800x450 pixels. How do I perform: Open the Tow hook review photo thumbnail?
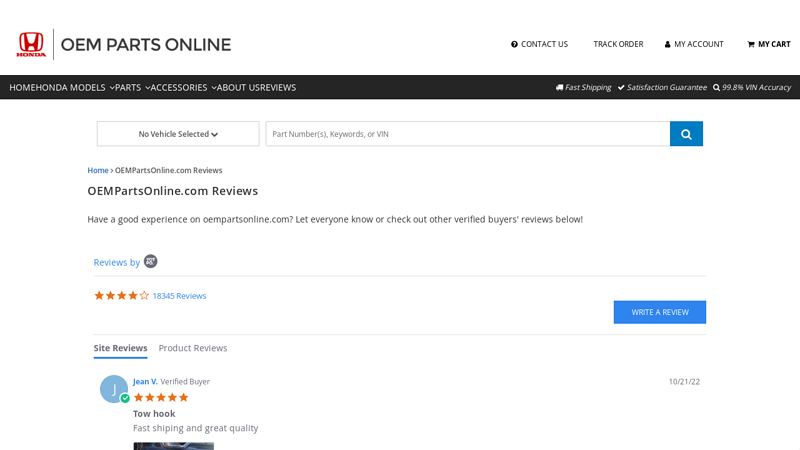tap(173, 446)
